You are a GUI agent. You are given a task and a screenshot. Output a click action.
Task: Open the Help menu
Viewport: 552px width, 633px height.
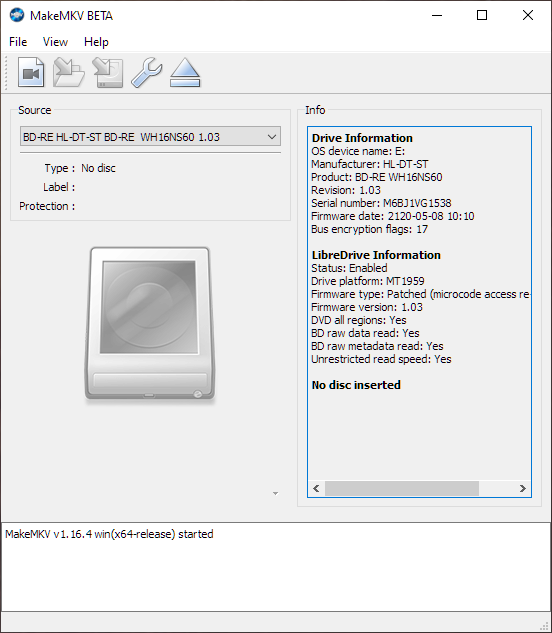pyautogui.click(x=96, y=42)
